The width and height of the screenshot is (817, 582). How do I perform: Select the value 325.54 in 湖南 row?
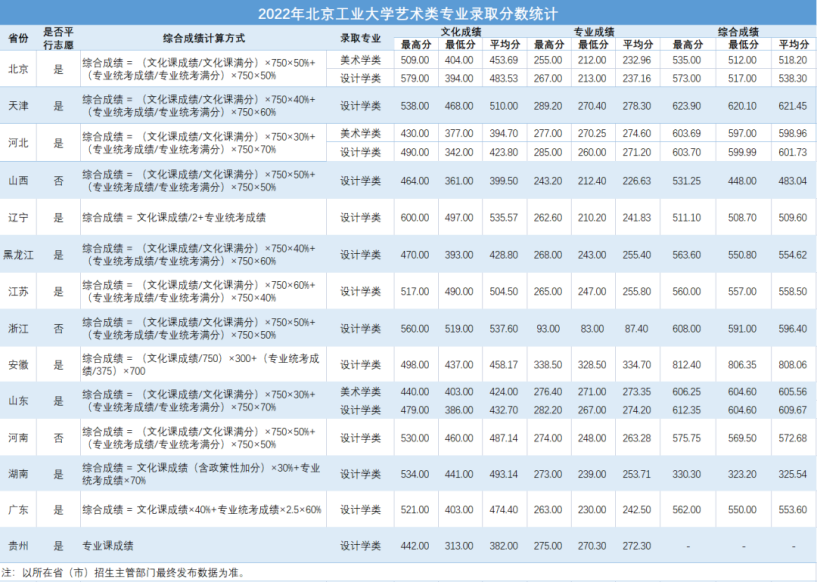pos(793,474)
